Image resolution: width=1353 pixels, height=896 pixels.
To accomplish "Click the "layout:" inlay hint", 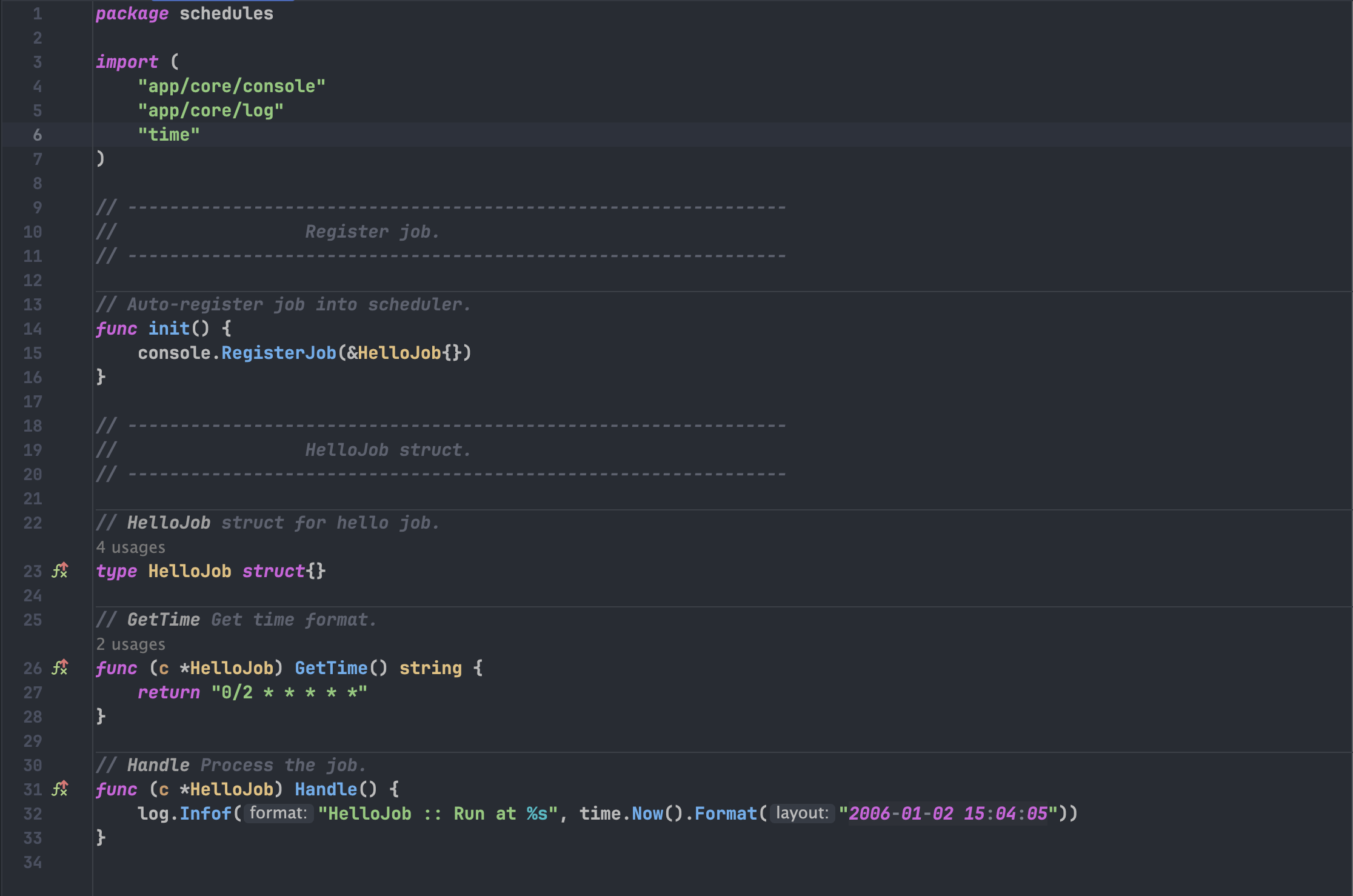I will point(802,813).
